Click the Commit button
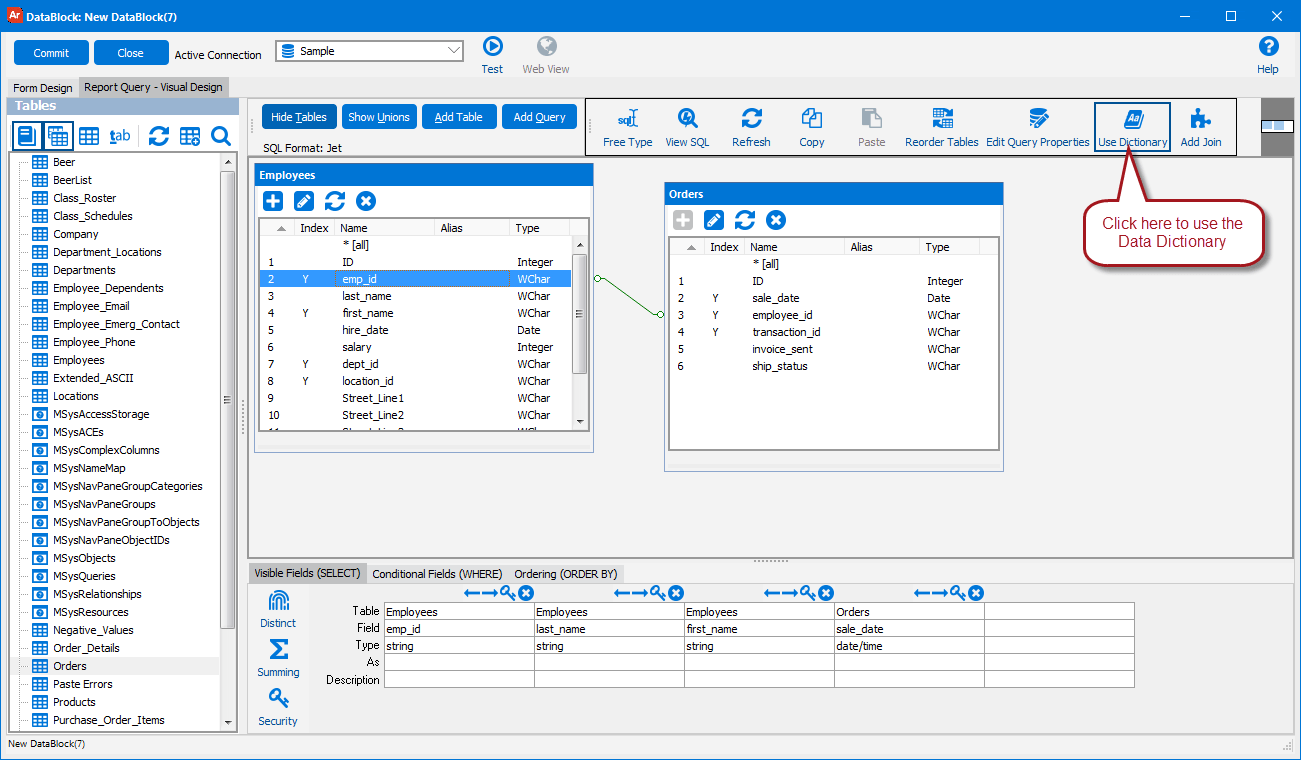Screen dimensions: 1301x760 [51, 53]
